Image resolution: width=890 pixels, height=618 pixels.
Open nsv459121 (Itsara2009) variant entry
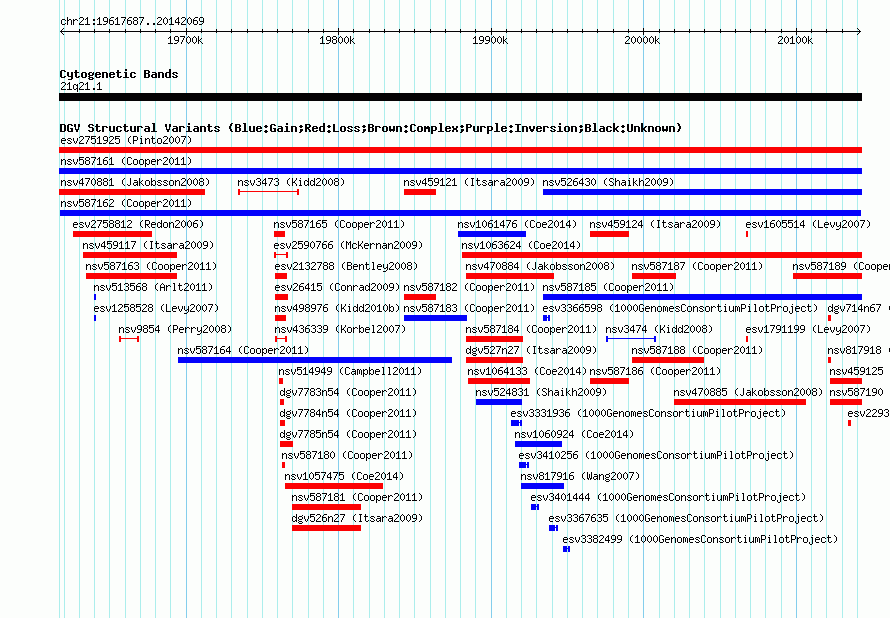[x=469, y=182]
